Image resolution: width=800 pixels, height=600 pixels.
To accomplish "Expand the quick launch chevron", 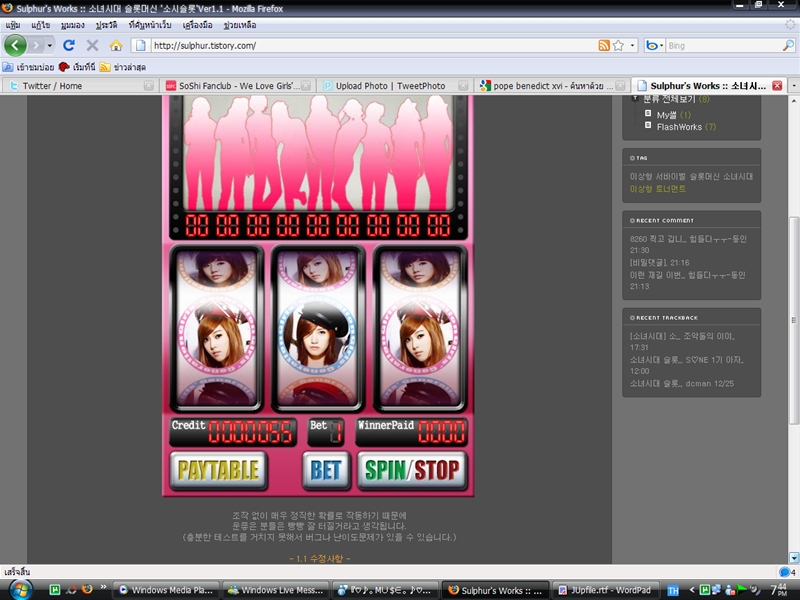I will tap(103, 587).
